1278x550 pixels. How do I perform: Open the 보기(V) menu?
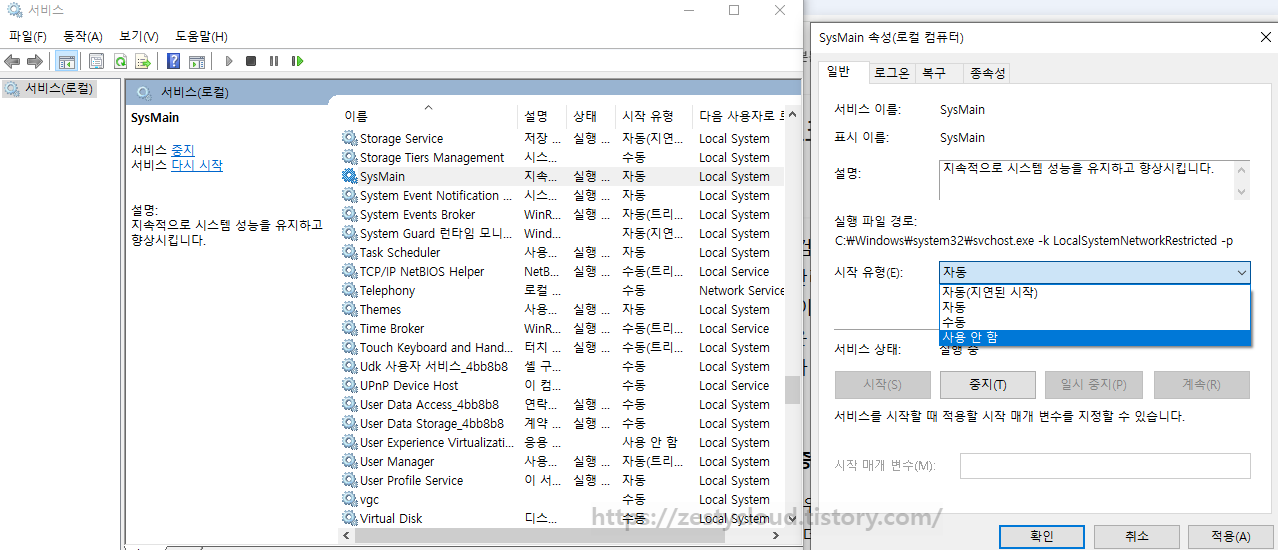(x=139, y=36)
